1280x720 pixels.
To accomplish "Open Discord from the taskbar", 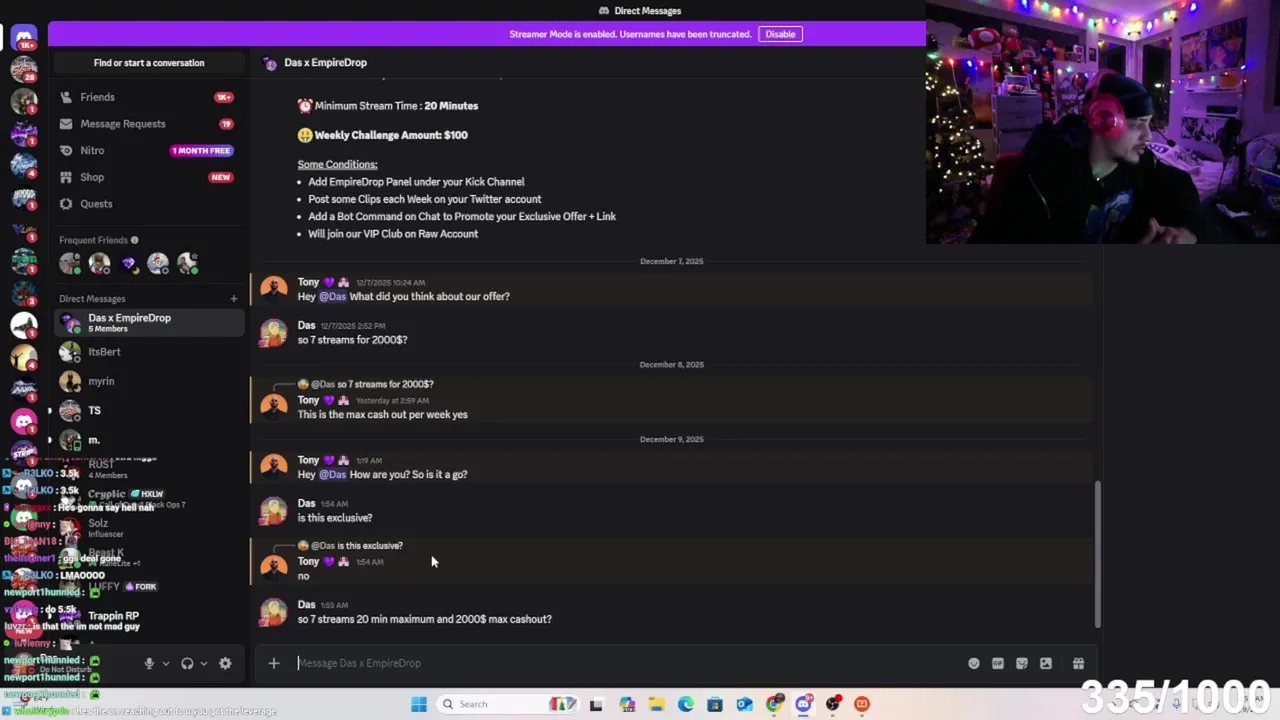I will [x=803, y=704].
